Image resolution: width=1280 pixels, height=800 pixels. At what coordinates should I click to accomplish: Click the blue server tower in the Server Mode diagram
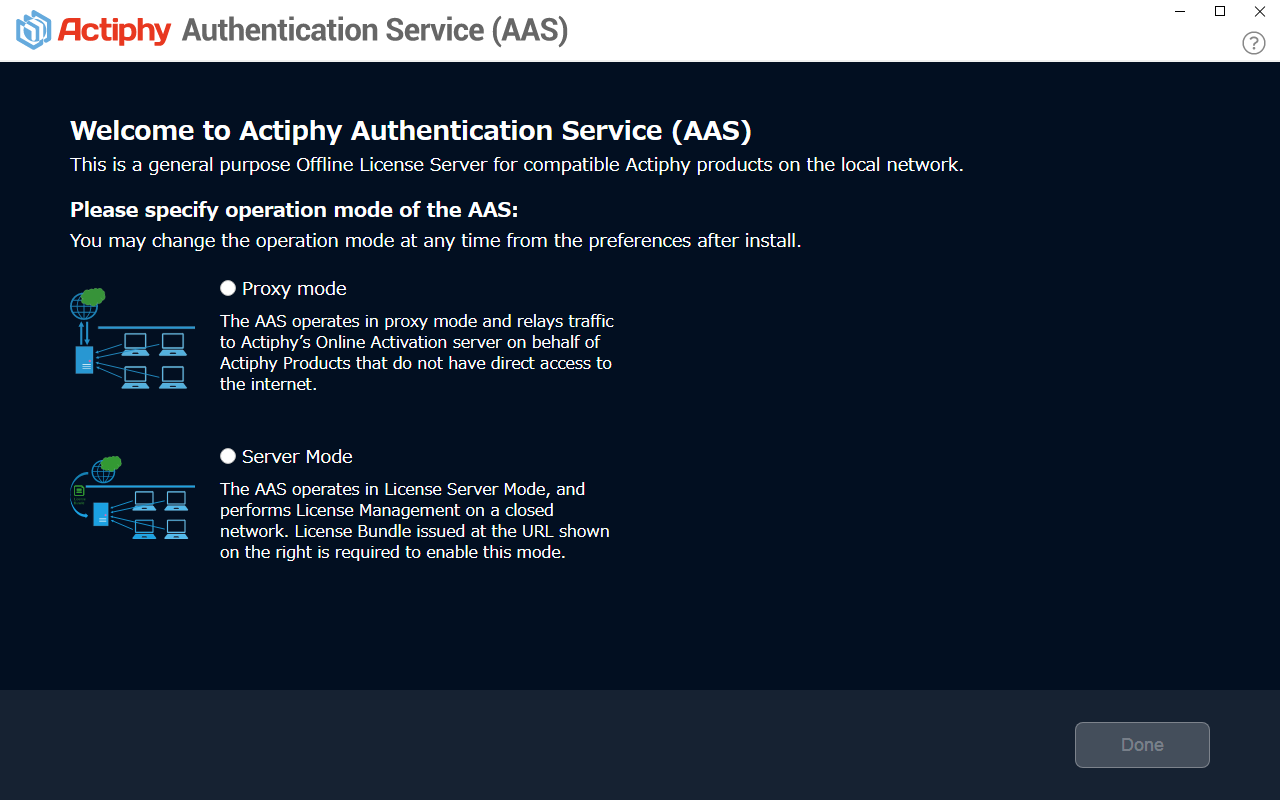101,514
